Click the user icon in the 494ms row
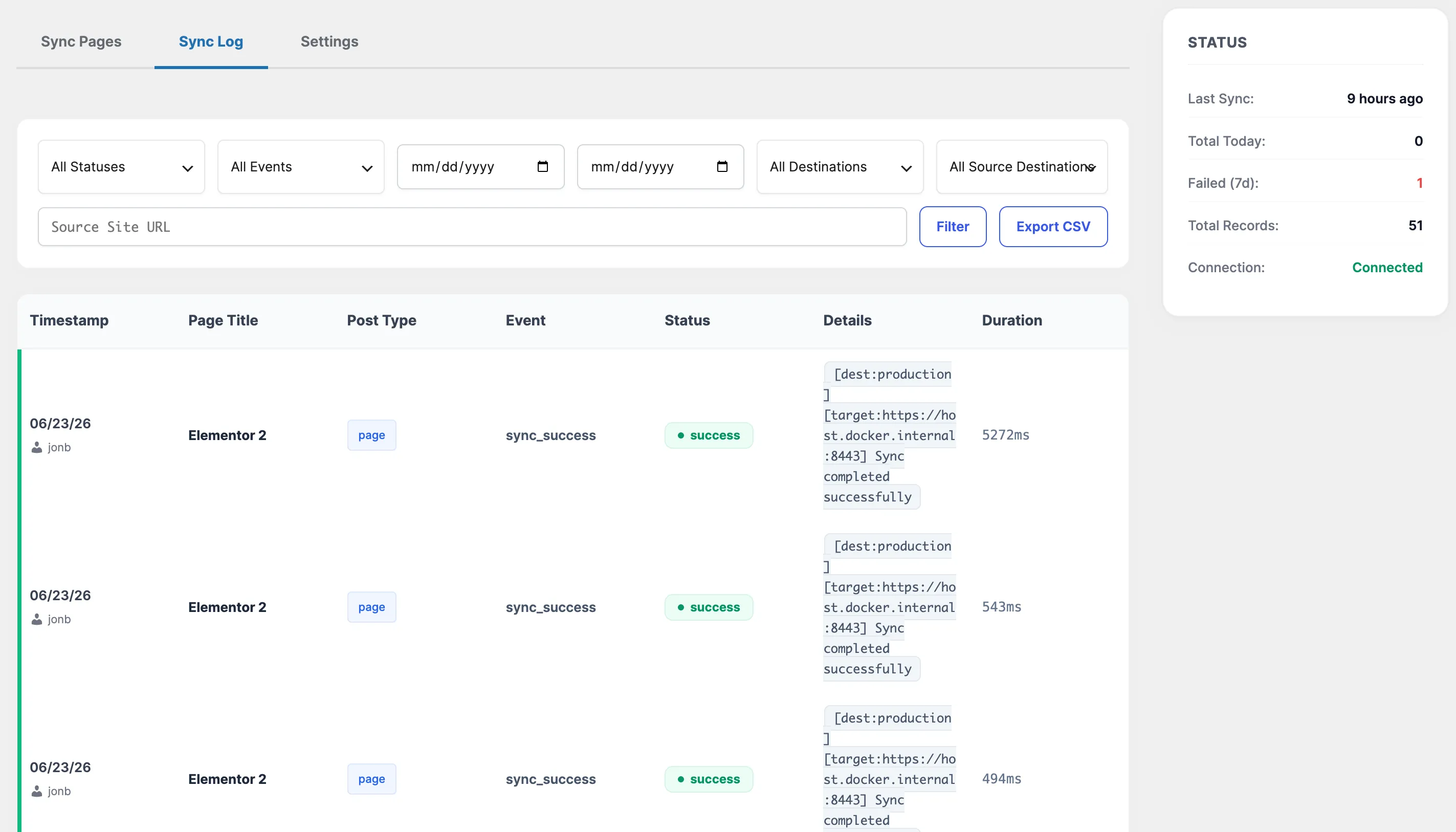1456x832 pixels. point(36,792)
